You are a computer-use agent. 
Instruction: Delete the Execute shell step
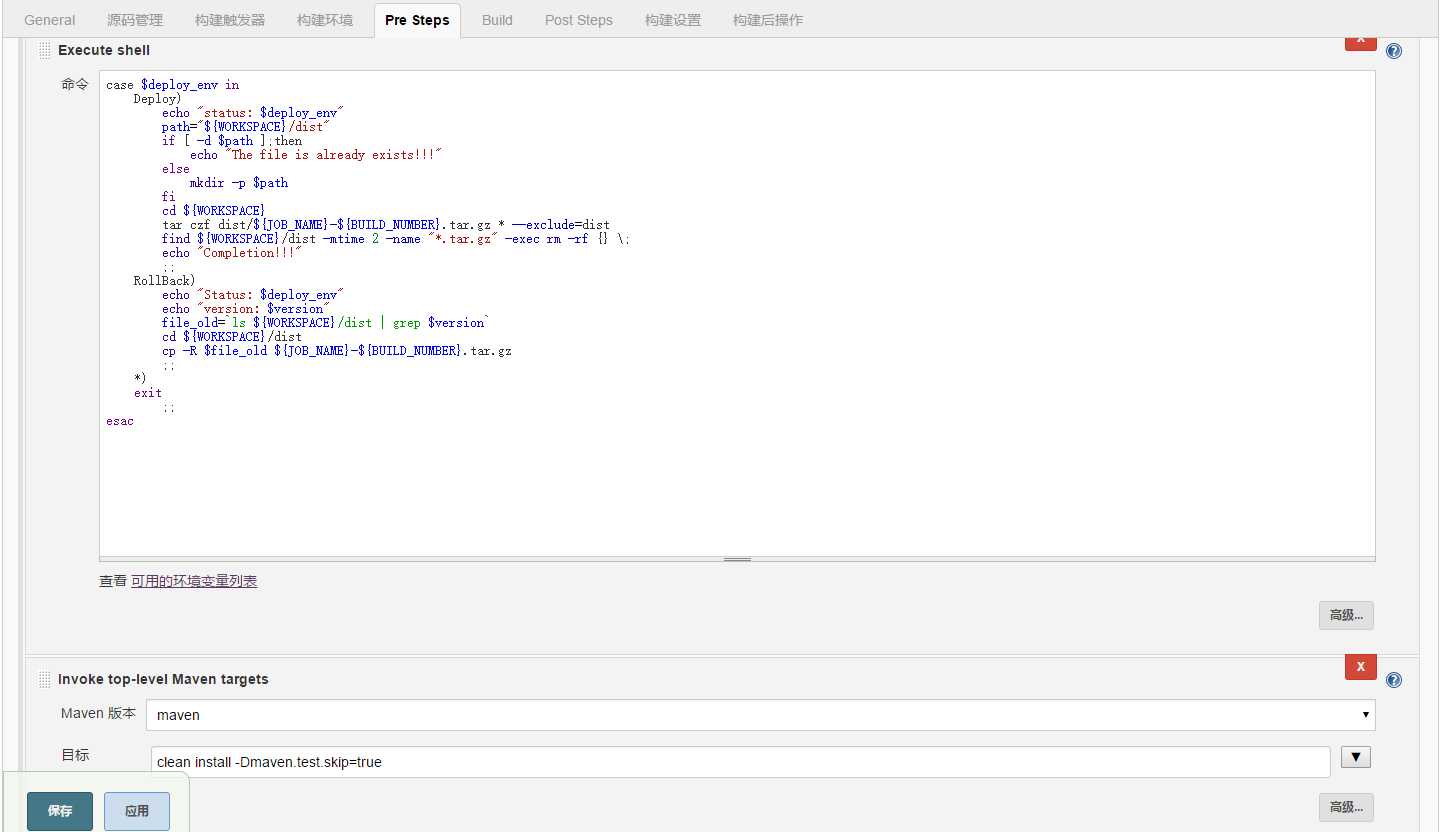click(1360, 42)
